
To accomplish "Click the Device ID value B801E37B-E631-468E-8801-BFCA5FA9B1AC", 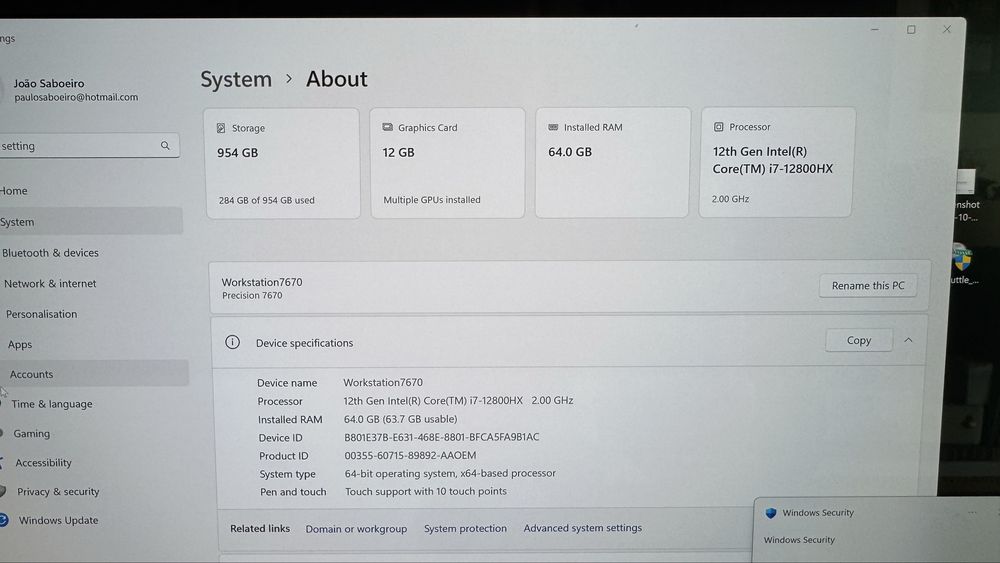I will [x=441, y=437].
